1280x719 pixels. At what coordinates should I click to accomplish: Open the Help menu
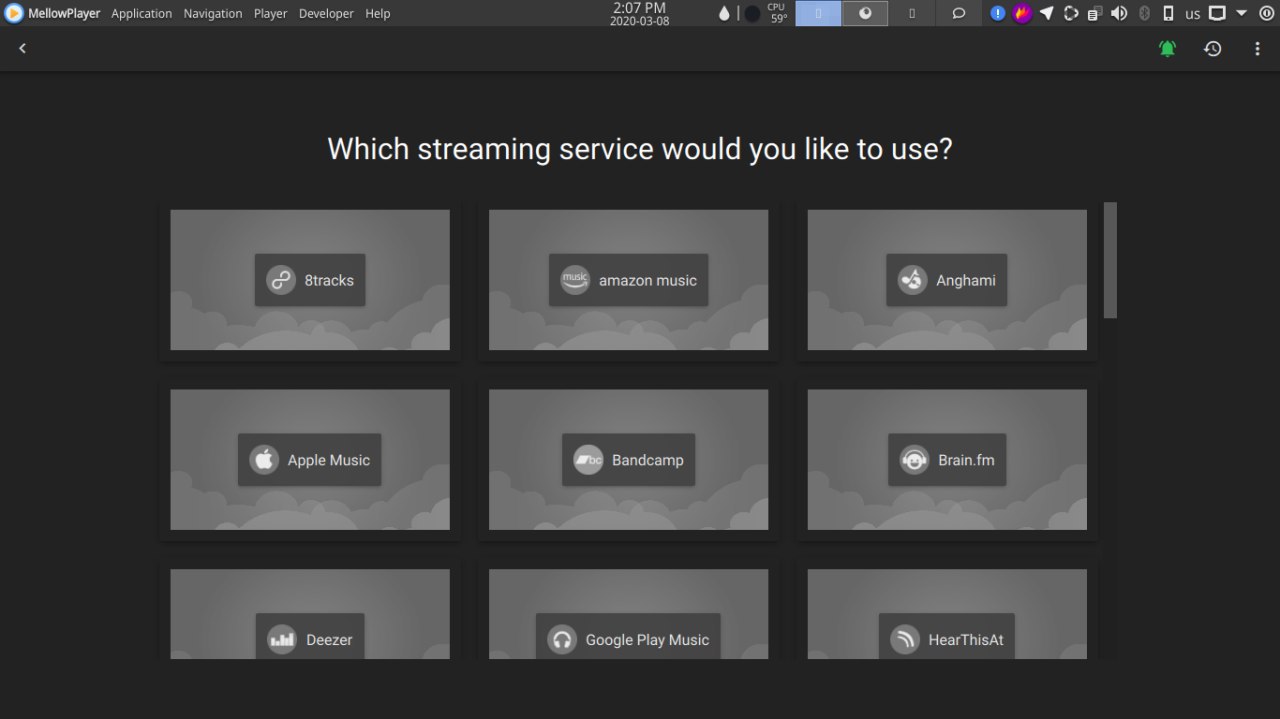tap(378, 13)
